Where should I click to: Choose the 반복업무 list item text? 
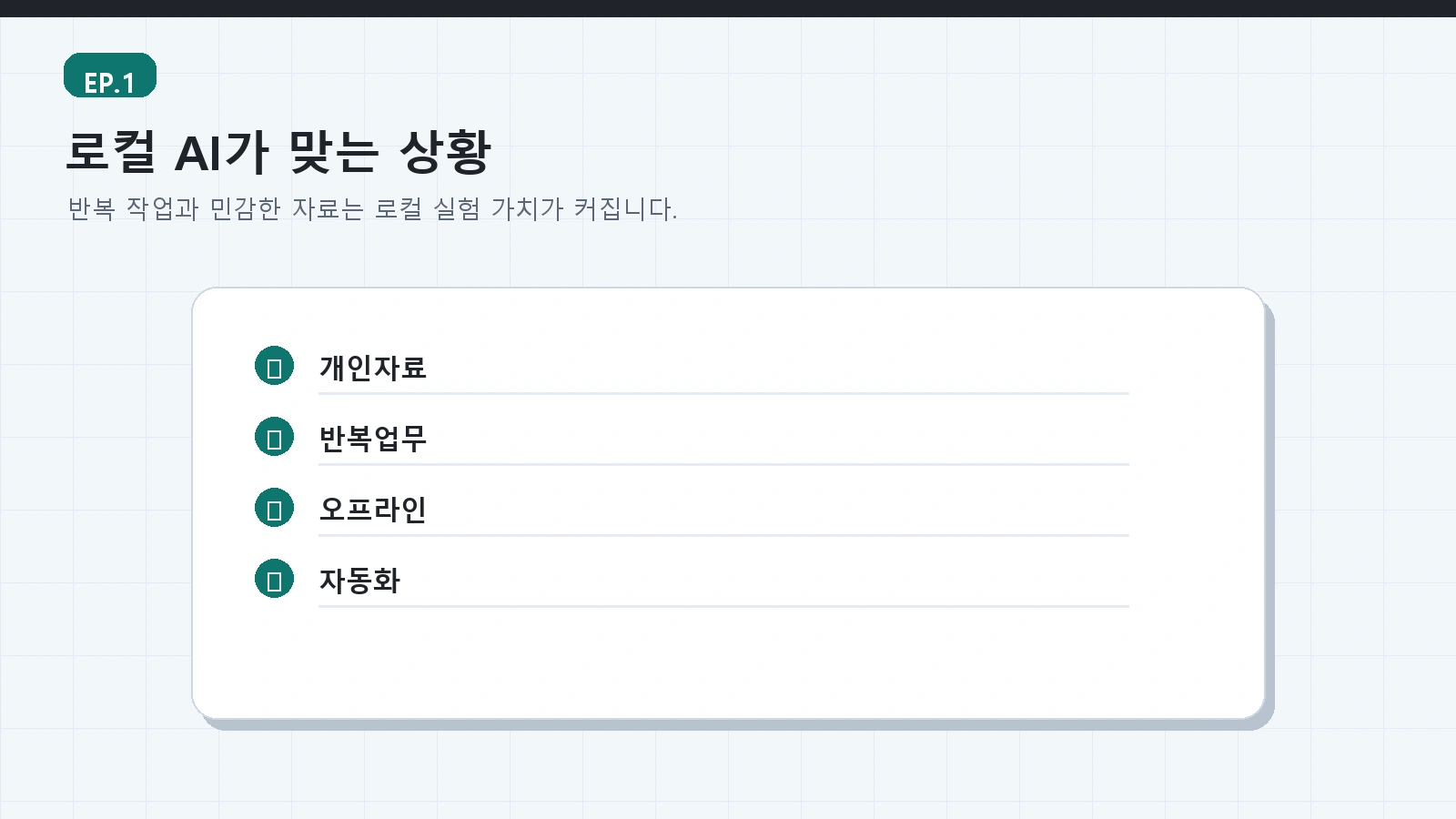pyautogui.click(x=373, y=438)
